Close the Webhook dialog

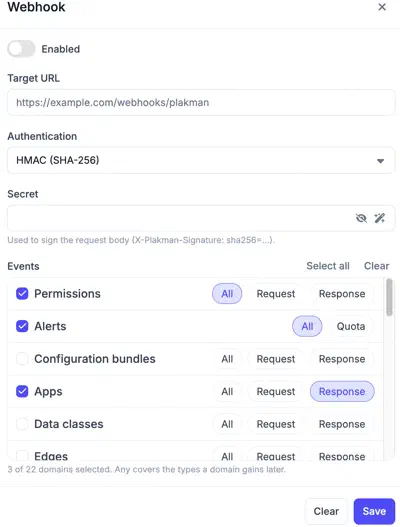(x=382, y=7)
